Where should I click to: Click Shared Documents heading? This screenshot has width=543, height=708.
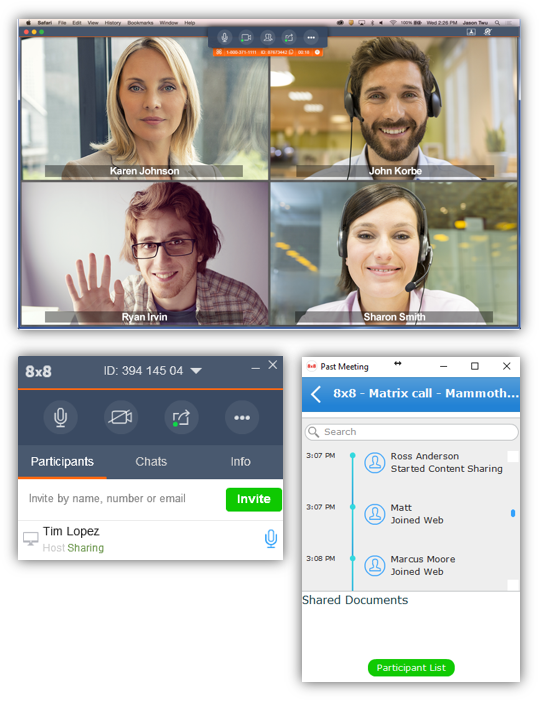[355, 600]
